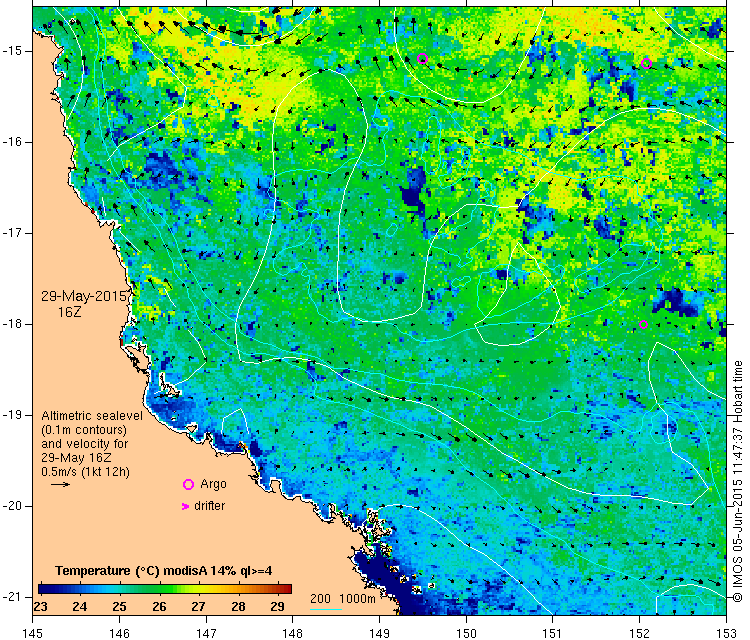The height and width of the screenshot is (640, 750).
Task: Click the temperature color bar
Action: pos(165,589)
